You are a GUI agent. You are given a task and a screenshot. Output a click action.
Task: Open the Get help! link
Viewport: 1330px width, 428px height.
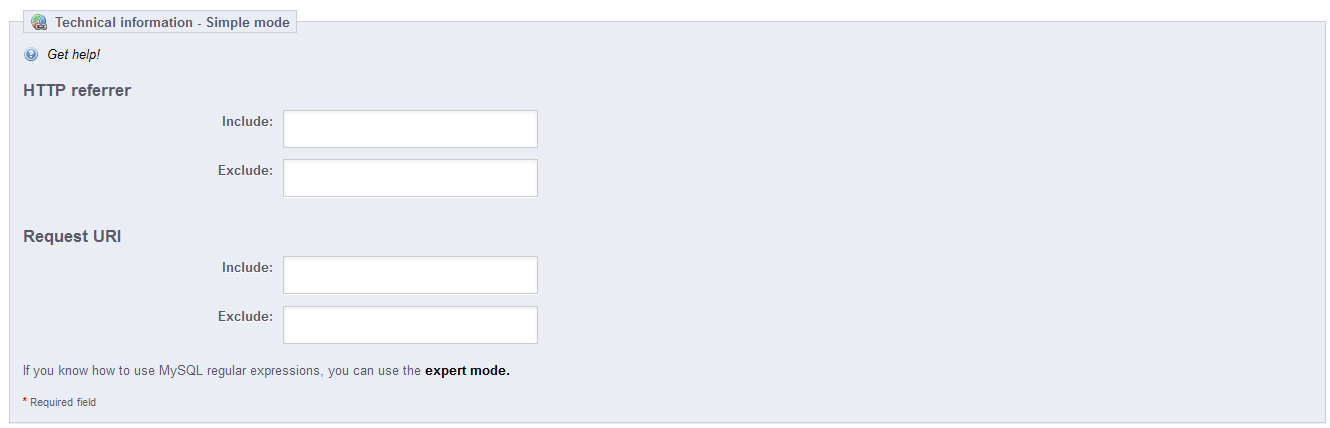[x=74, y=55]
